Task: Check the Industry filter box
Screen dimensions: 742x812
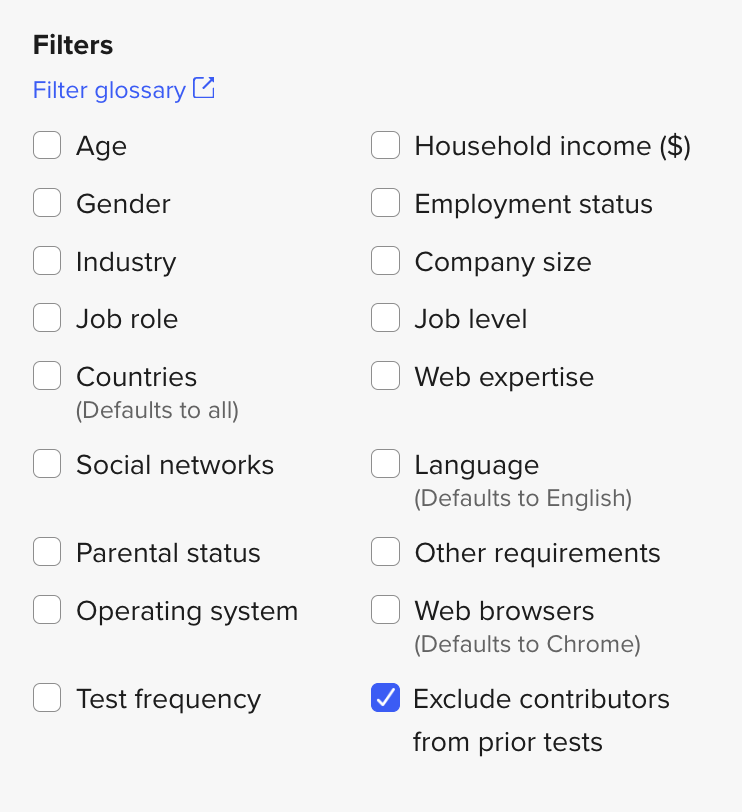Action: 47,261
